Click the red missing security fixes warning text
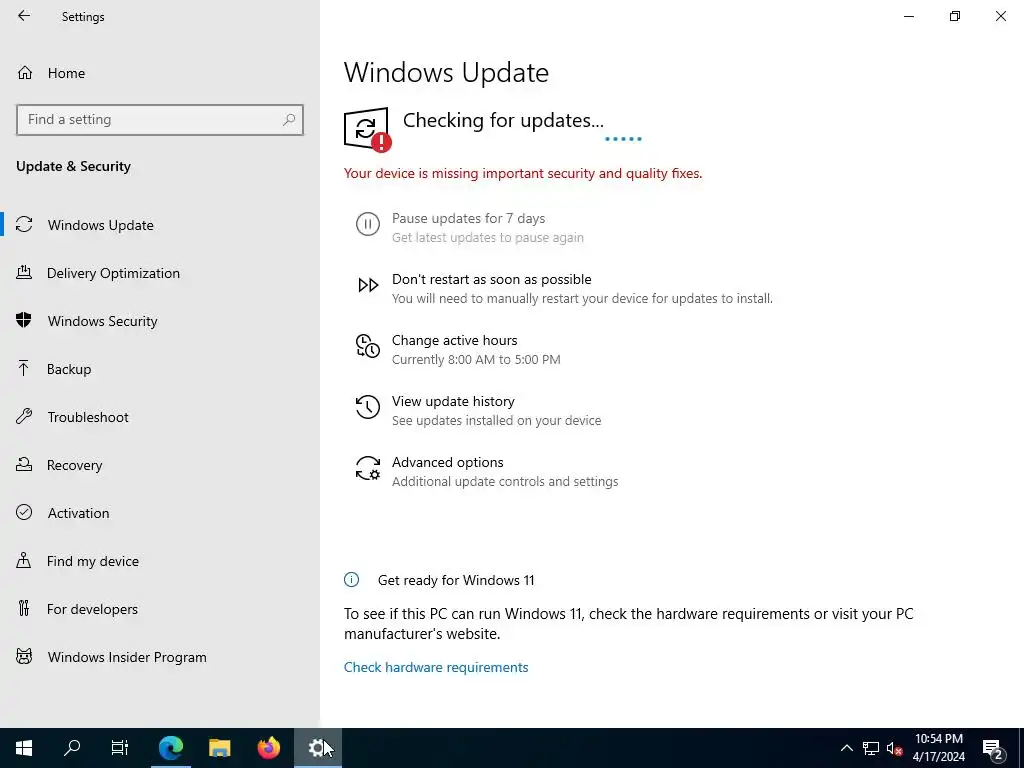Screen dimensions: 1024x768 click(523, 173)
